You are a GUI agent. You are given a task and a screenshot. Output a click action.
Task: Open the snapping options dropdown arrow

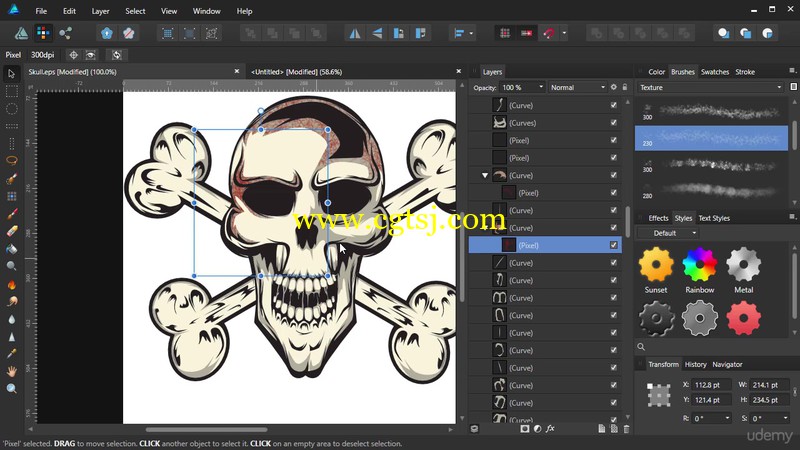click(564, 34)
